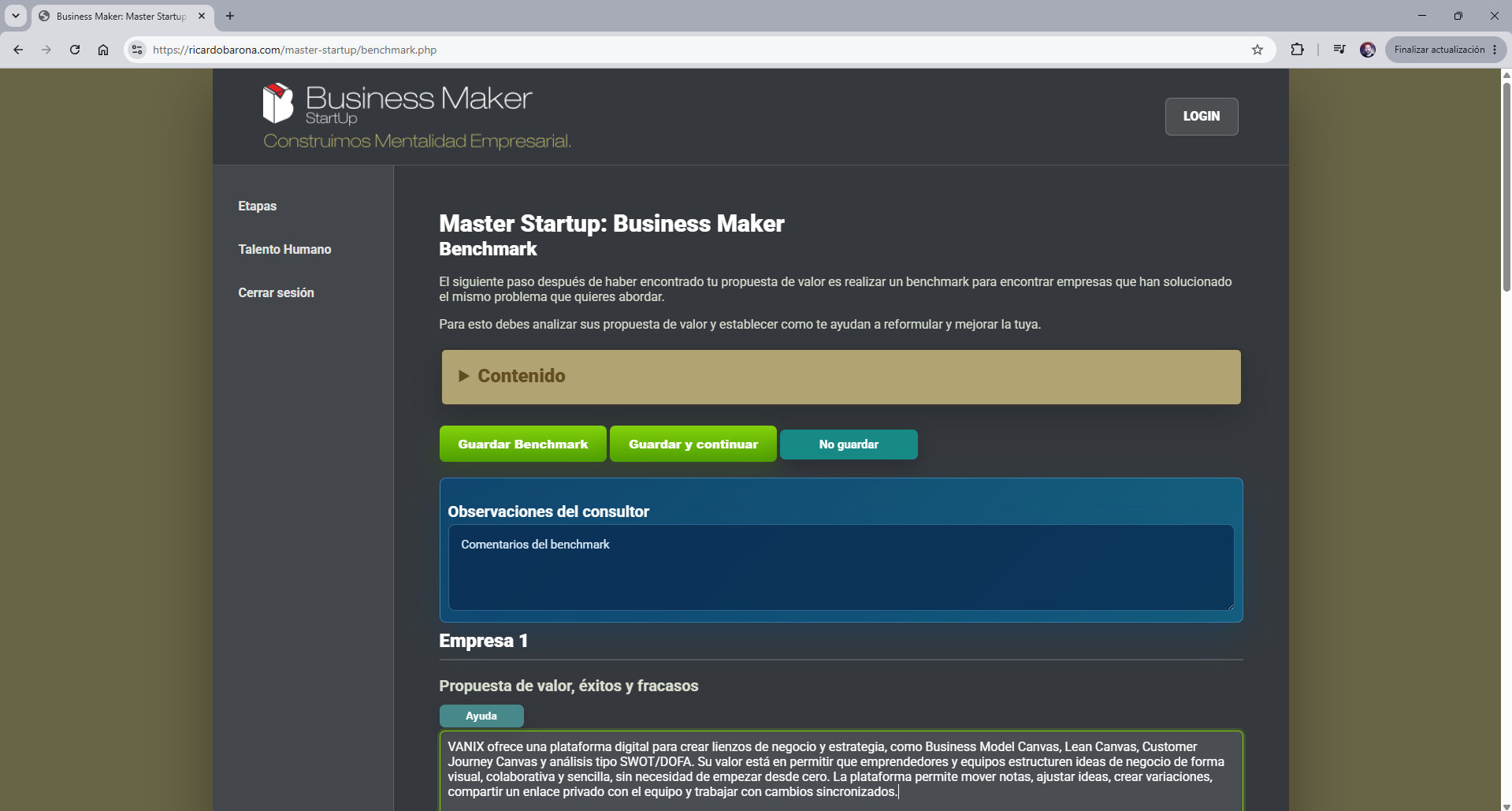
Task: Click the No guardar button
Action: (x=849, y=445)
